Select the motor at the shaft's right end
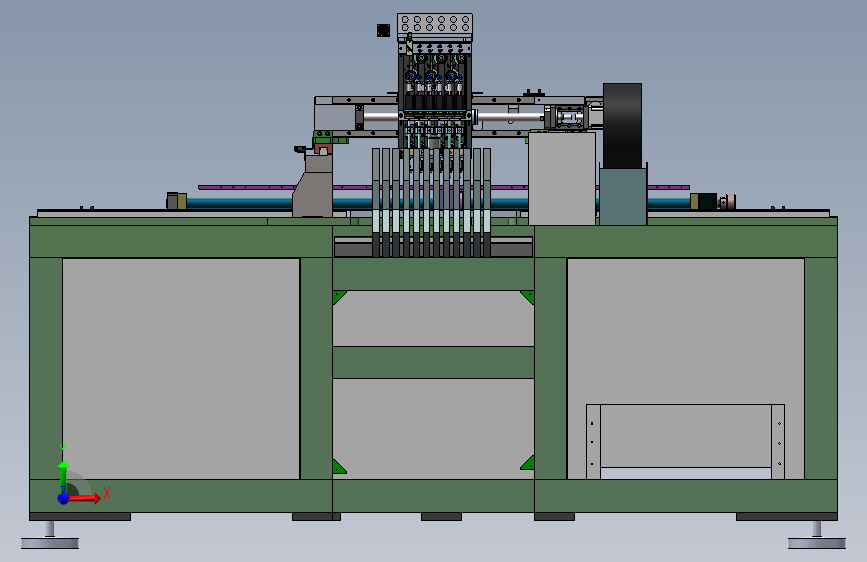 pos(707,201)
